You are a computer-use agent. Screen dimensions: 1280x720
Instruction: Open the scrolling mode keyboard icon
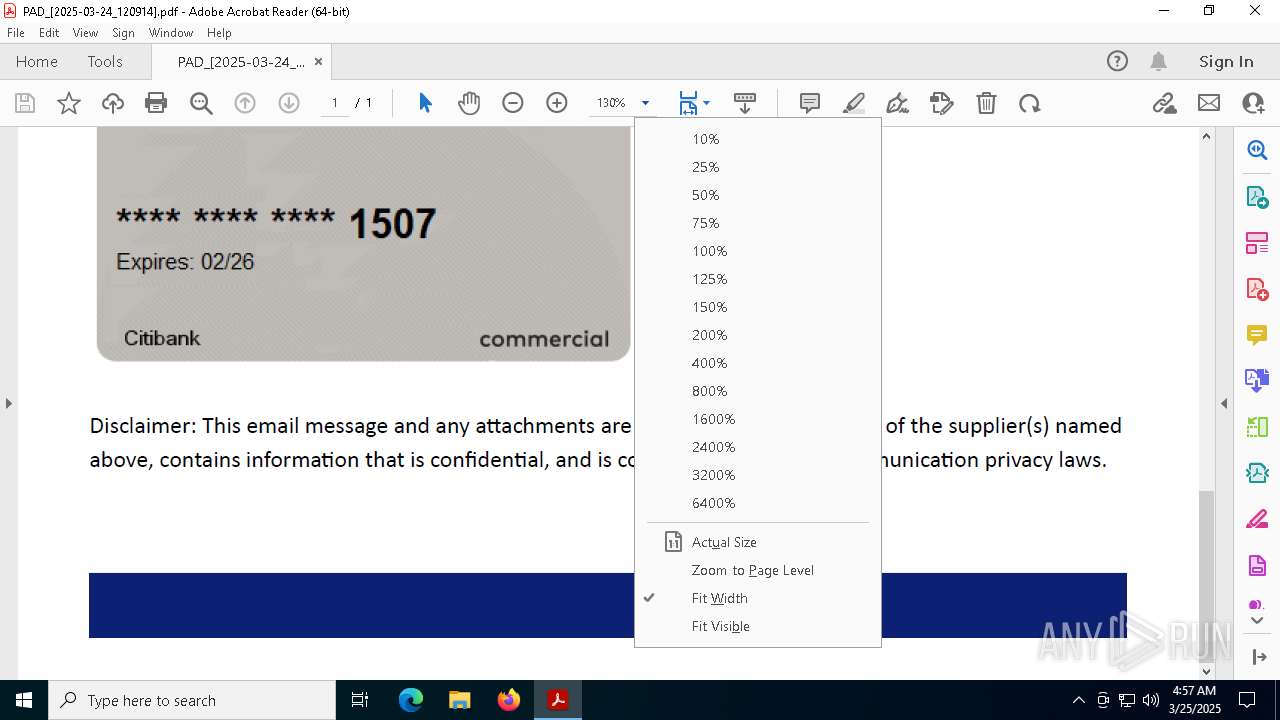click(745, 103)
